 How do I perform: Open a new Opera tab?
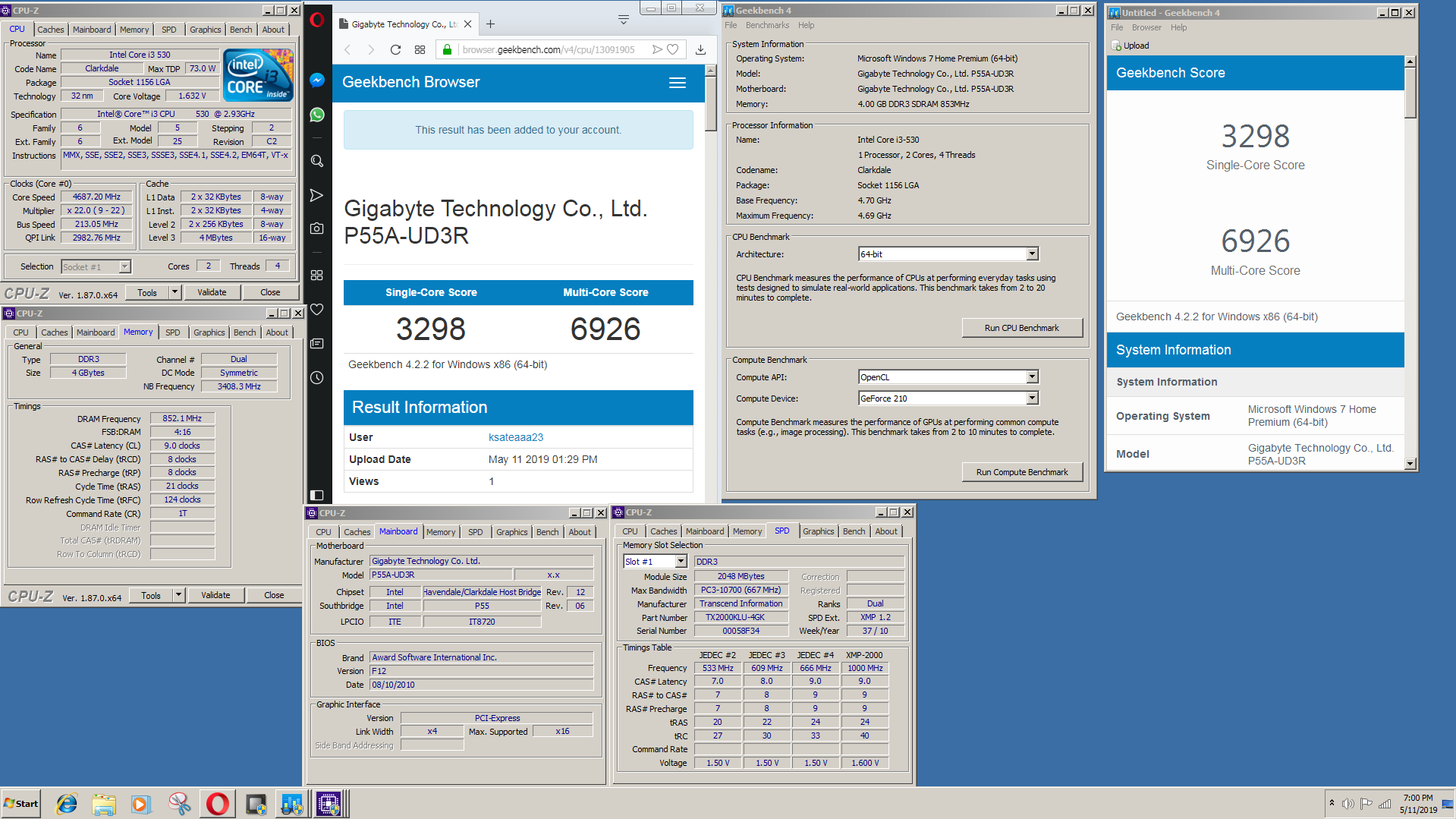491,24
